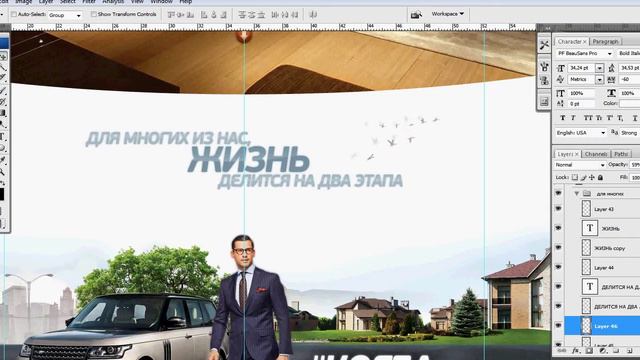Open Normal blend mode dropdown
640x360 pixels.
tap(580, 165)
